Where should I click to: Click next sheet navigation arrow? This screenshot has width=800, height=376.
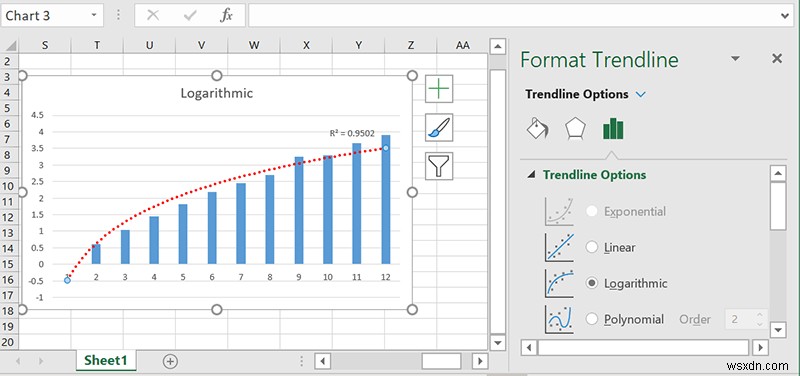tap(40, 361)
